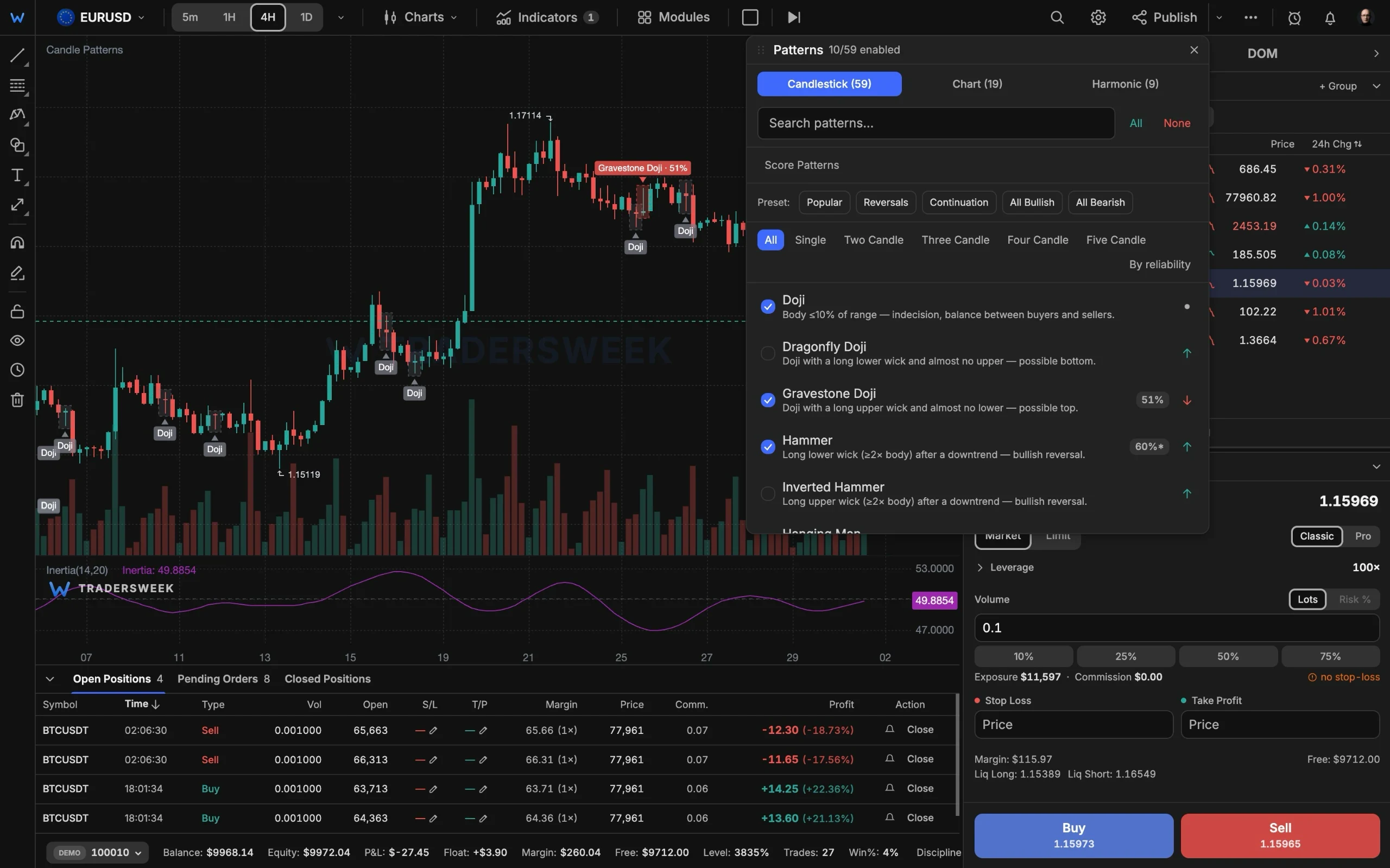Open the Pending Orders tab
The height and width of the screenshot is (868, 1390).
(x=223, y=679)
